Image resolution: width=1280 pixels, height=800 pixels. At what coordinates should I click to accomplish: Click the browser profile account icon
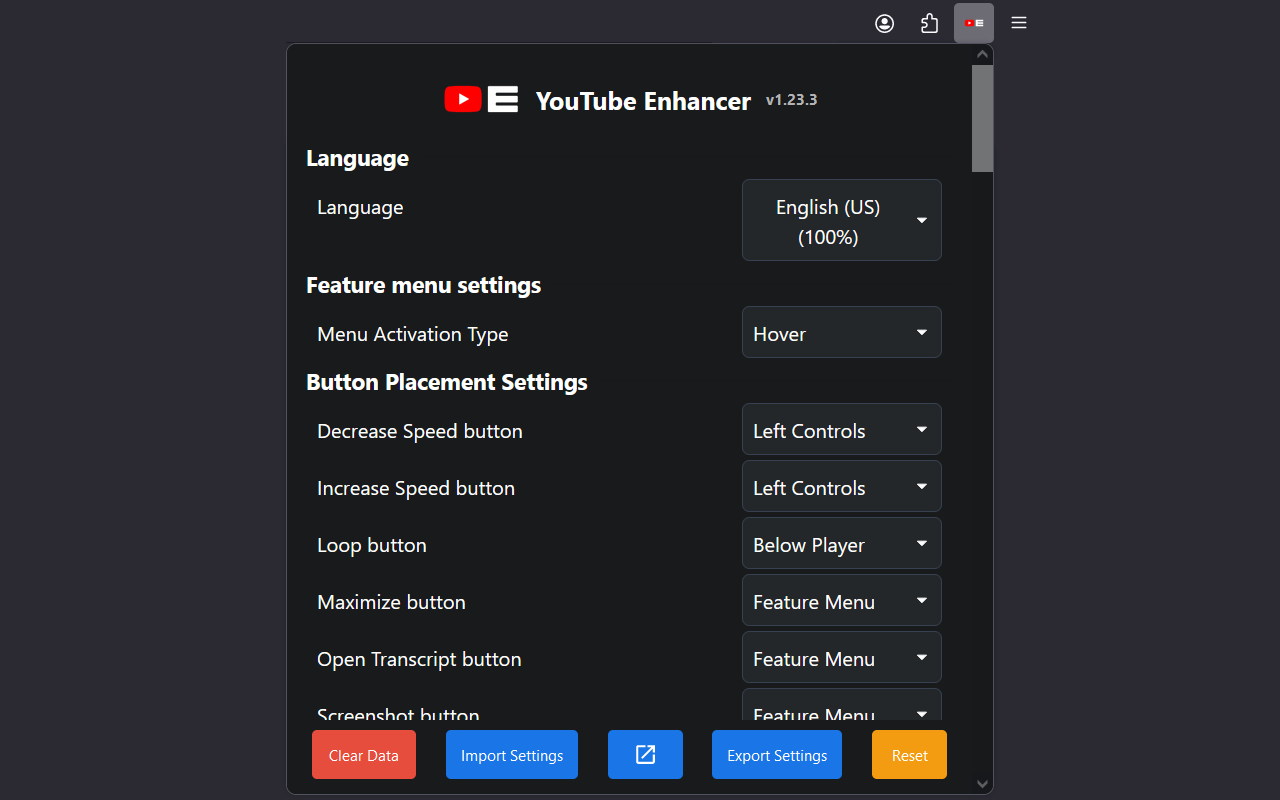click(x=884, y=22)
